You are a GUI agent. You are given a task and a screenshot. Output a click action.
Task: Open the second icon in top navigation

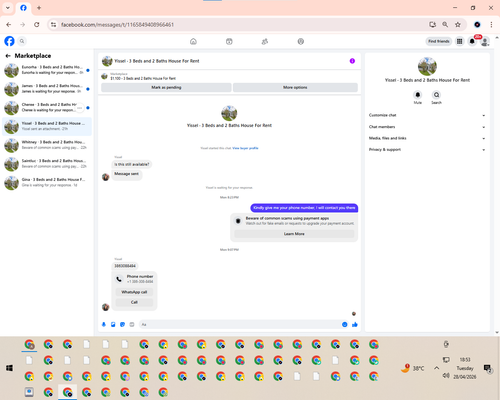(x=229, y=41)
